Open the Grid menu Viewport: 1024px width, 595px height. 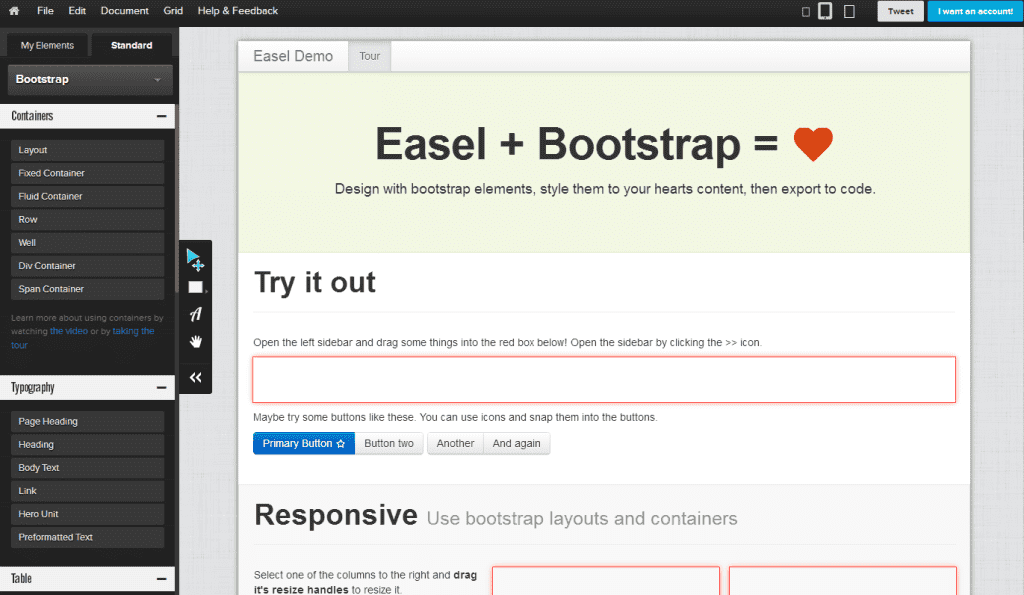[x=172, y=10]
